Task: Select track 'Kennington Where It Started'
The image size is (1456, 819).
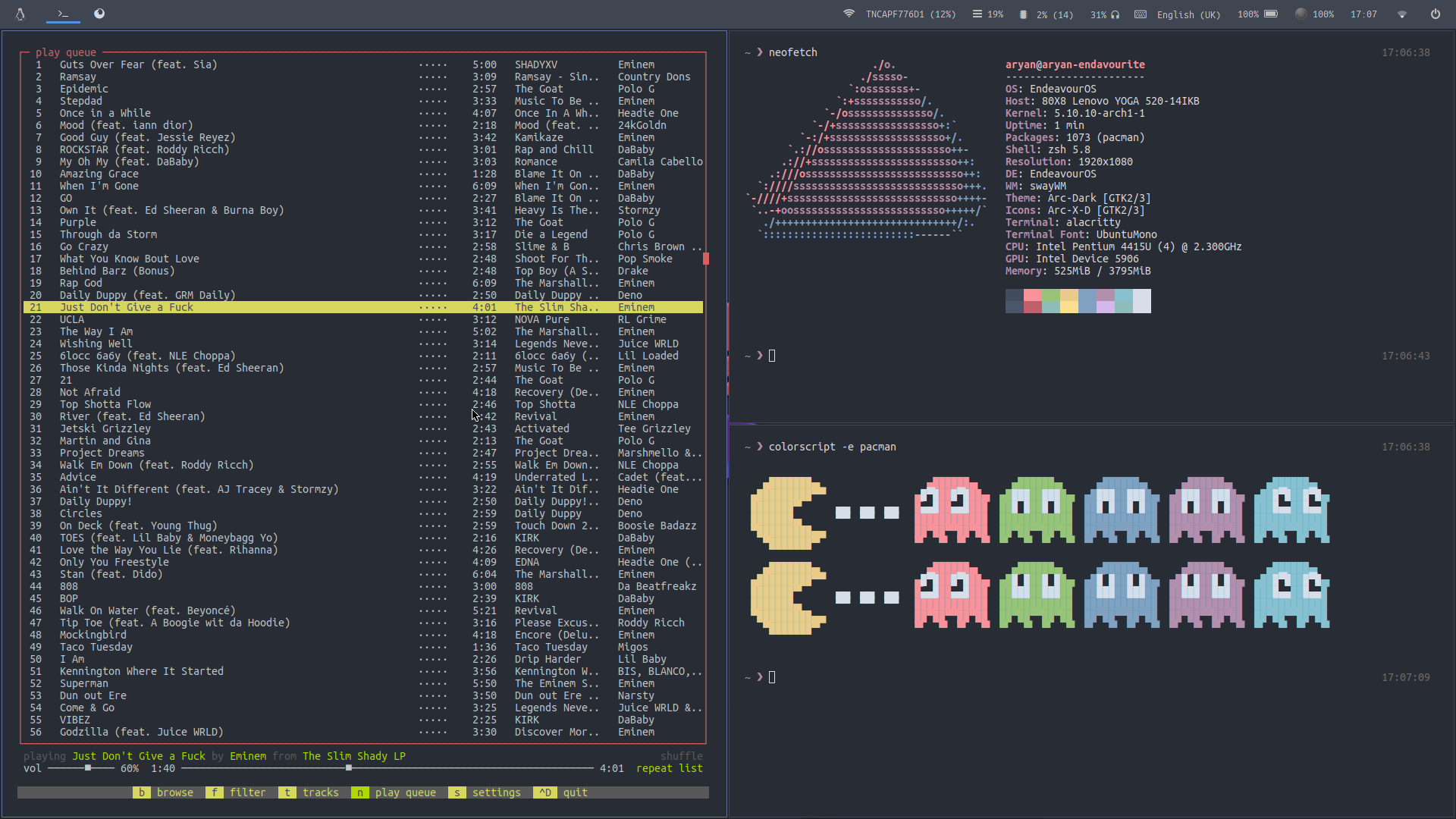Action: (142, 671)
